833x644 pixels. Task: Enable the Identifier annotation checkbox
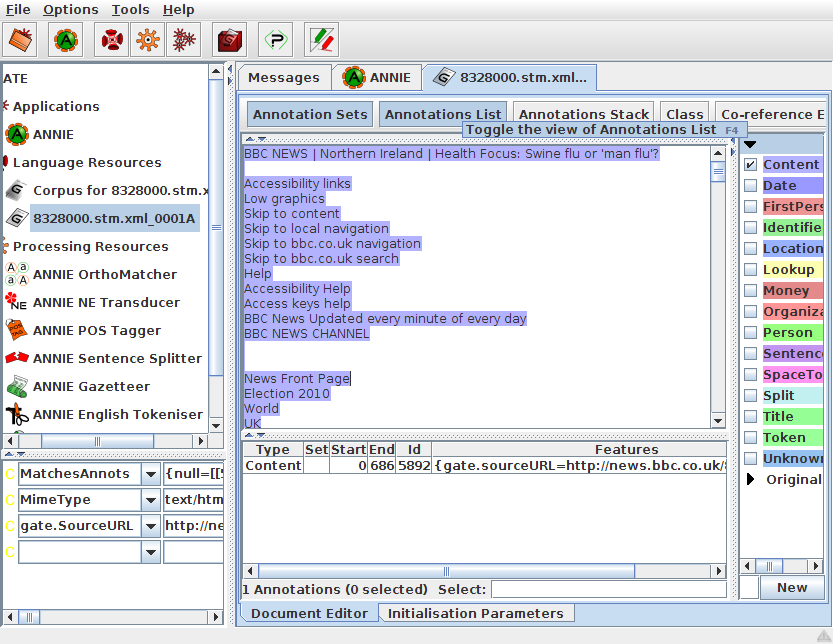(750, 227)
